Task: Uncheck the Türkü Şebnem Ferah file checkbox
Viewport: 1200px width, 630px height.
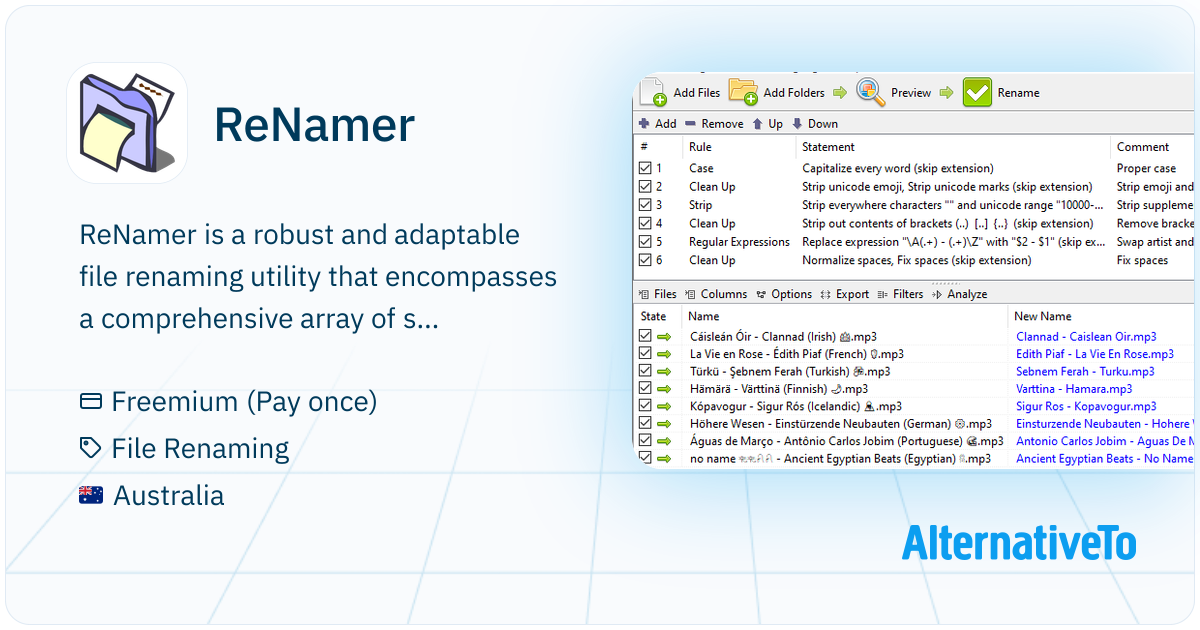Action: (x=645, y=371)
